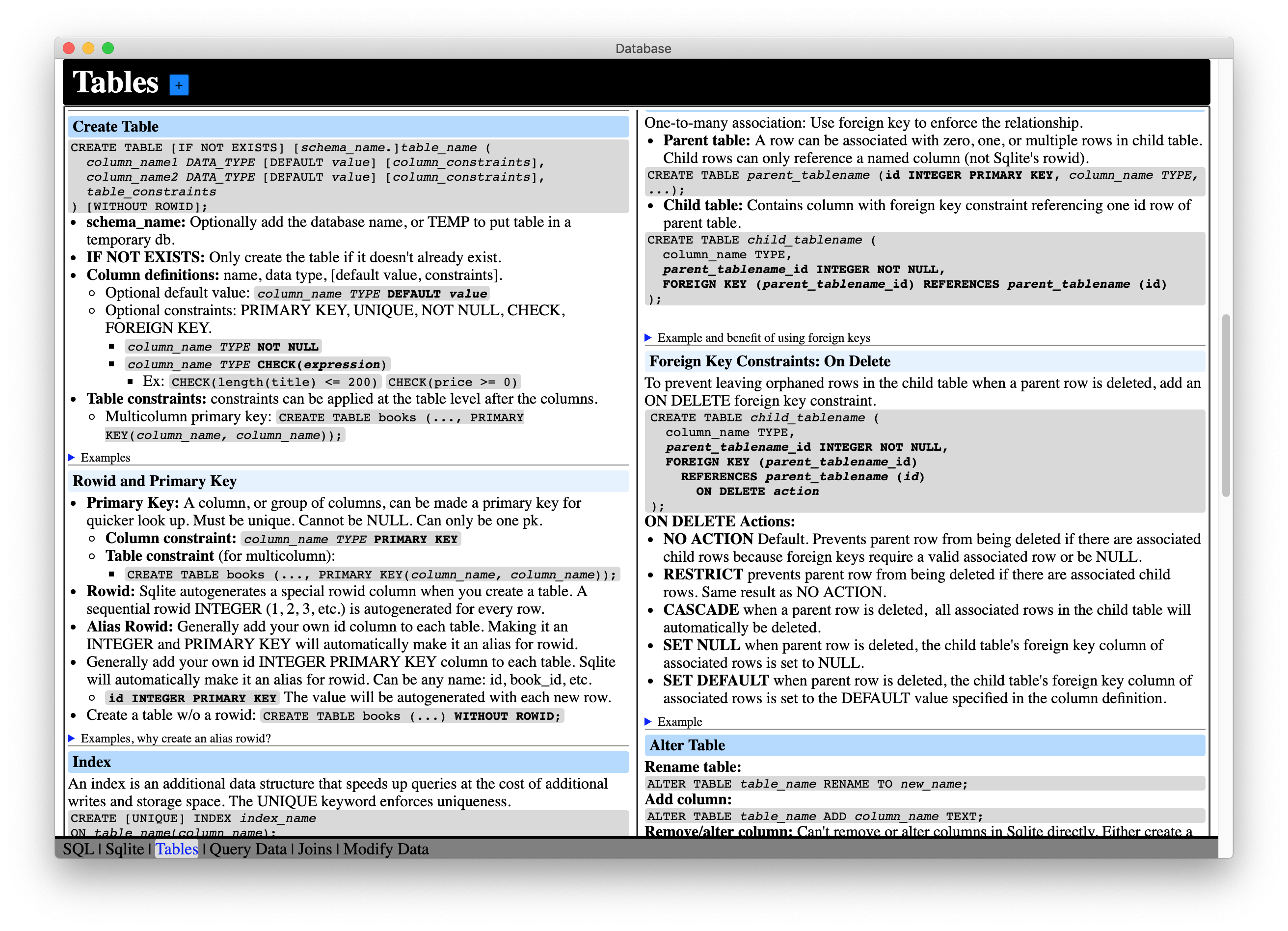Open the Modify Data tab
This screenshot has height=931, width=1288.
(386, 849)
